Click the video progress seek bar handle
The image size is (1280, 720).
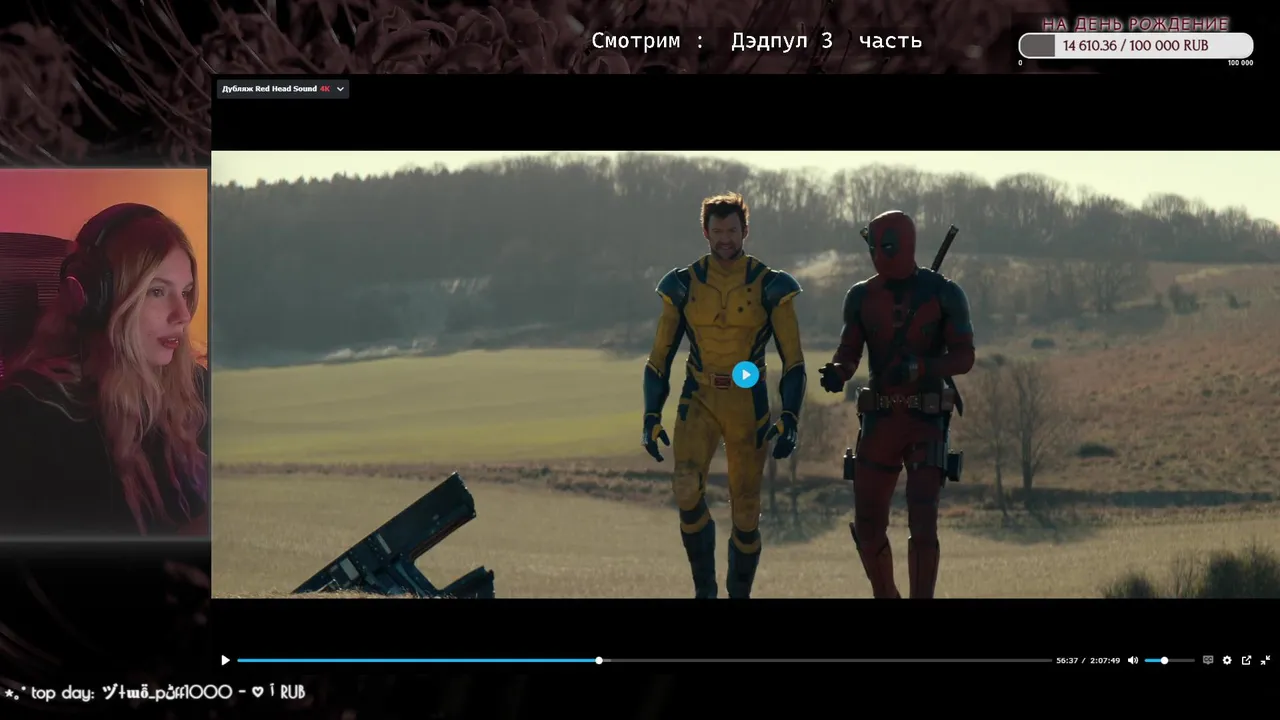point(599,660)
